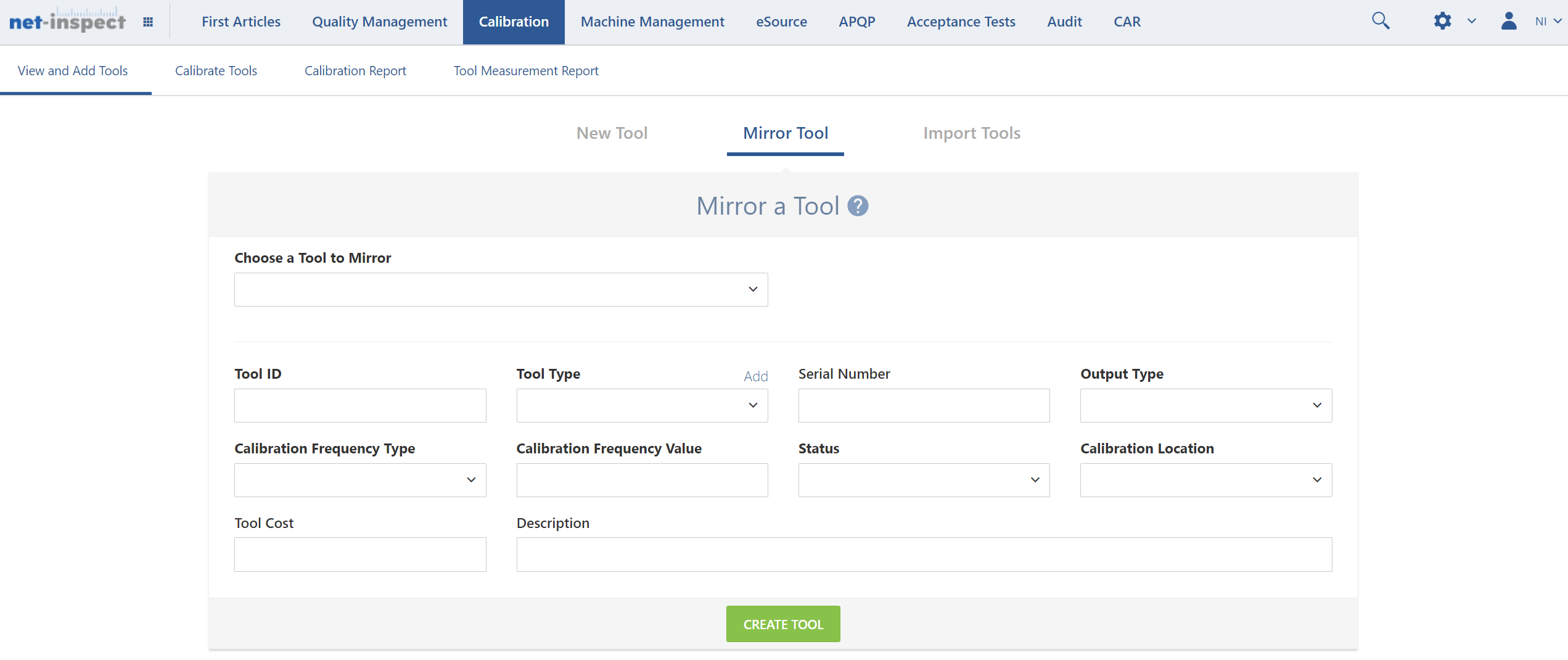Viewport: 1568px width, 660px height.
Task: Open the Tool Measurement Report tab
Action: pyautogui.click(x=526, y=71)
